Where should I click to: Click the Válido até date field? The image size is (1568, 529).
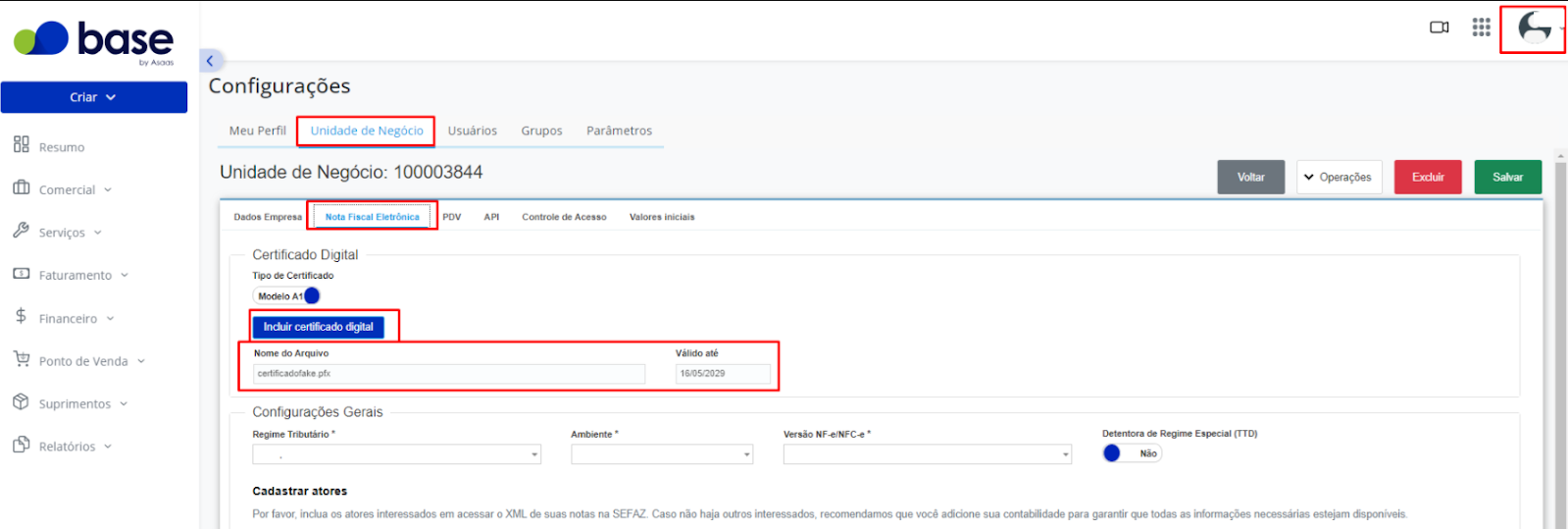723,374
